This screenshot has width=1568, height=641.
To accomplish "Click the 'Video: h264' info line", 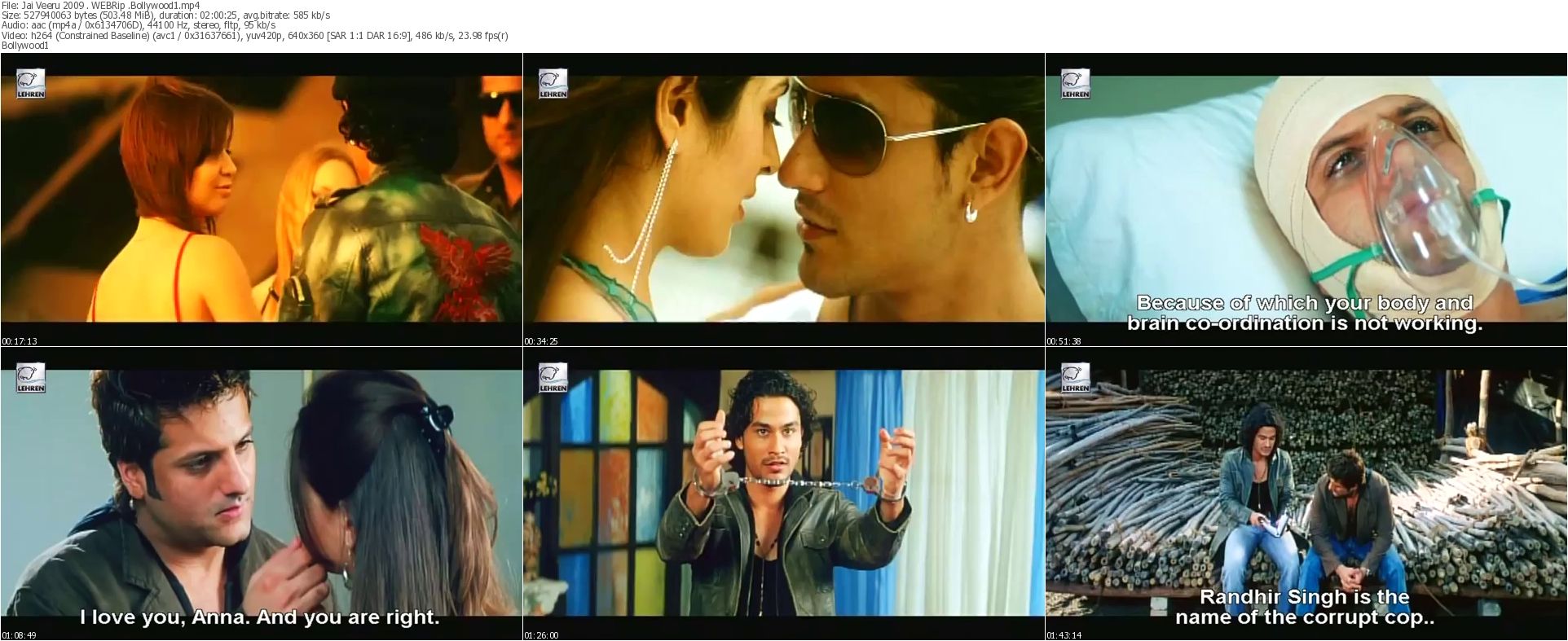I will [254, 36].
